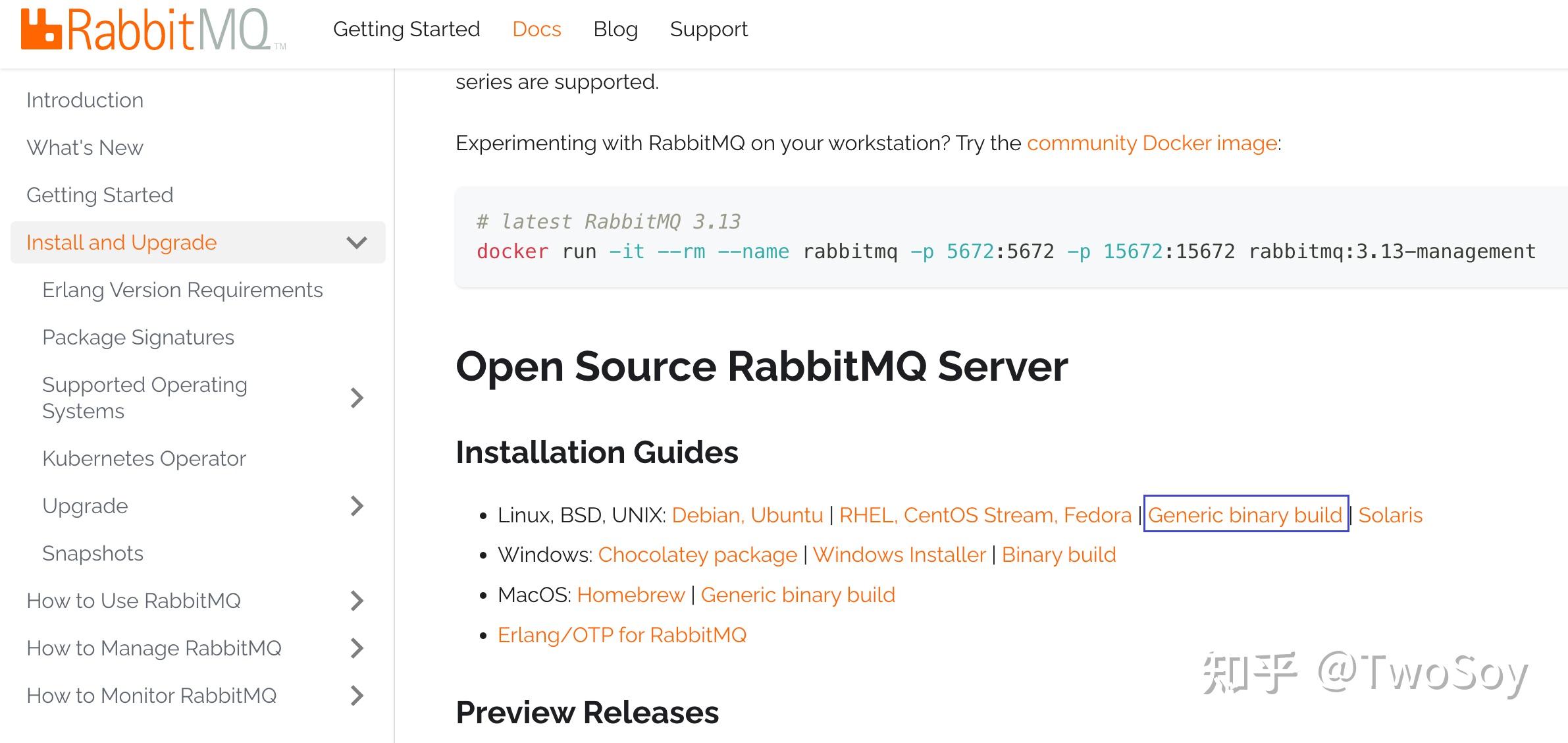The width and height of the screenshot is (1568, 743).
Task: Expand the Upgrade sidebar chevron
Action: [356, 506]
